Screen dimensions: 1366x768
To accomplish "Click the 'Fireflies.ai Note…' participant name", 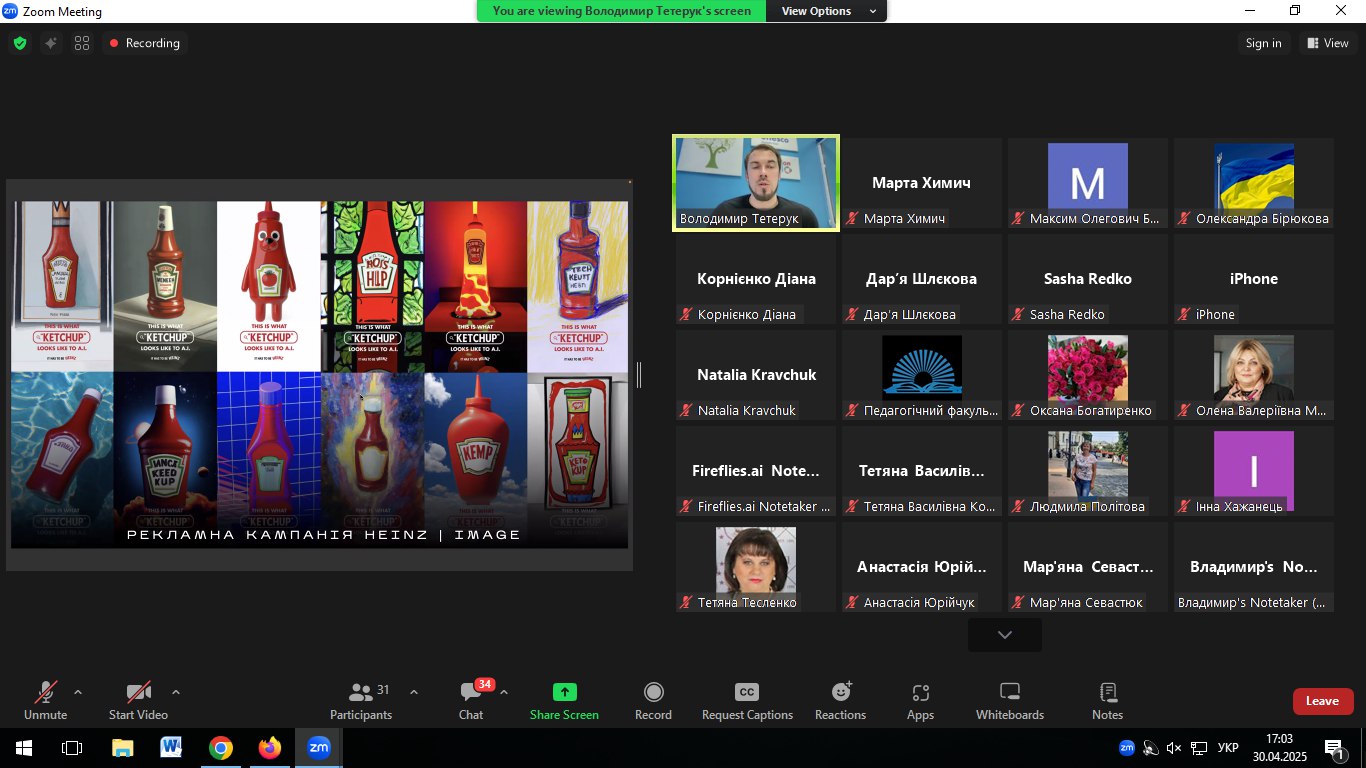I will tap(756, 471).
